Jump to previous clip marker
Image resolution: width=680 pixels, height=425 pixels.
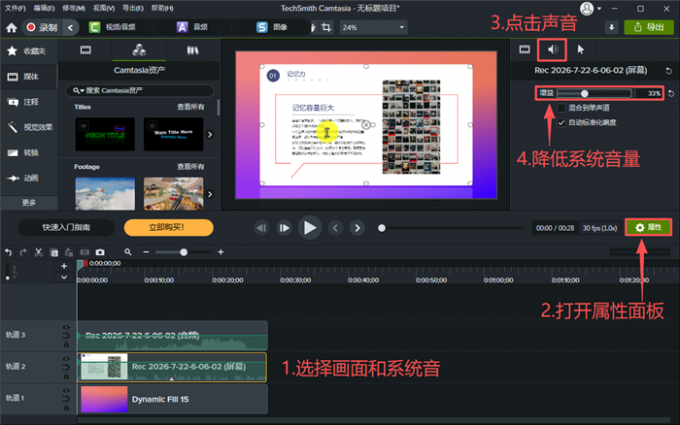pyautogui.click(x=335, y=228)
